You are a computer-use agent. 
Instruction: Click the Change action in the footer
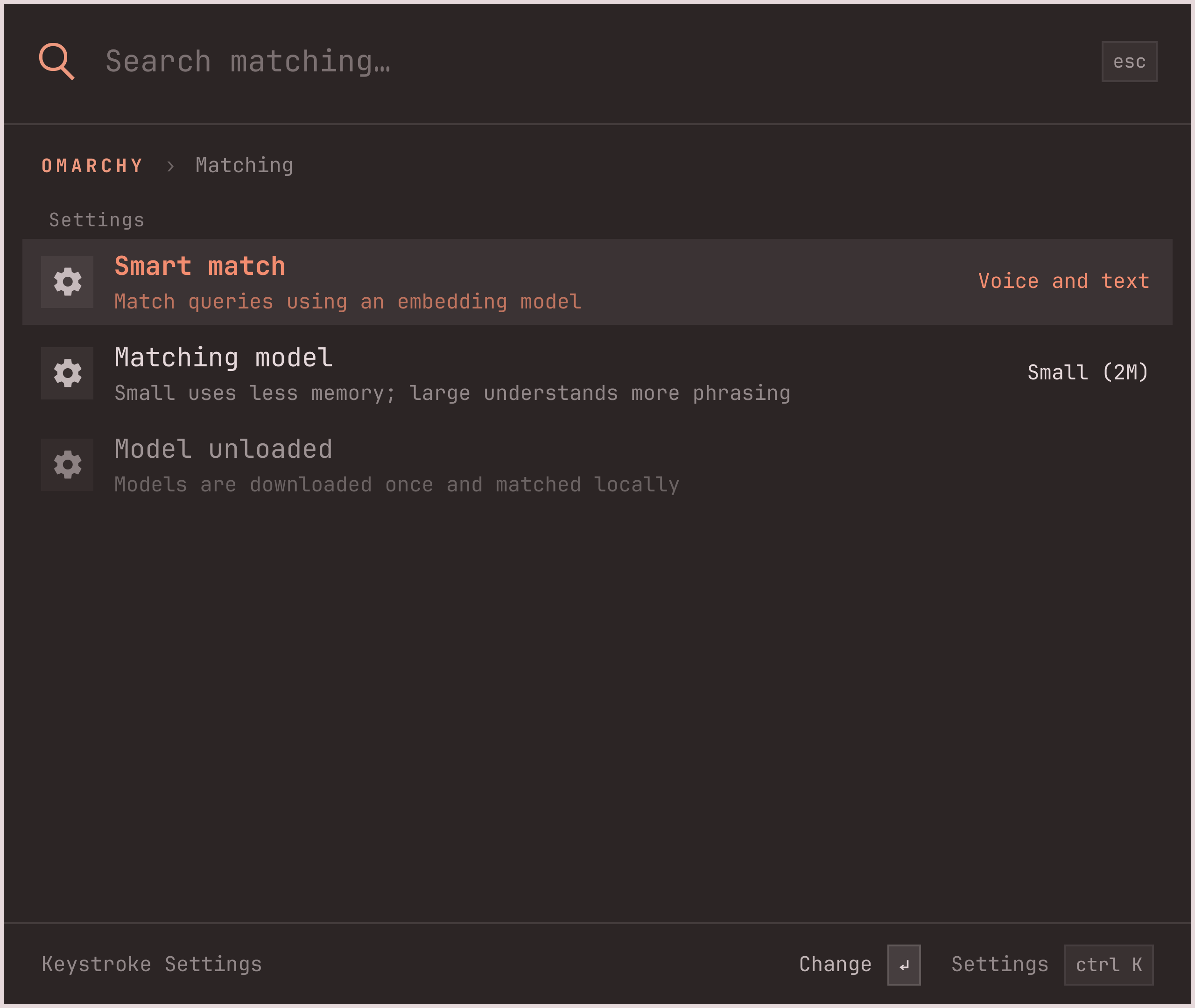[x=835, y=965]
